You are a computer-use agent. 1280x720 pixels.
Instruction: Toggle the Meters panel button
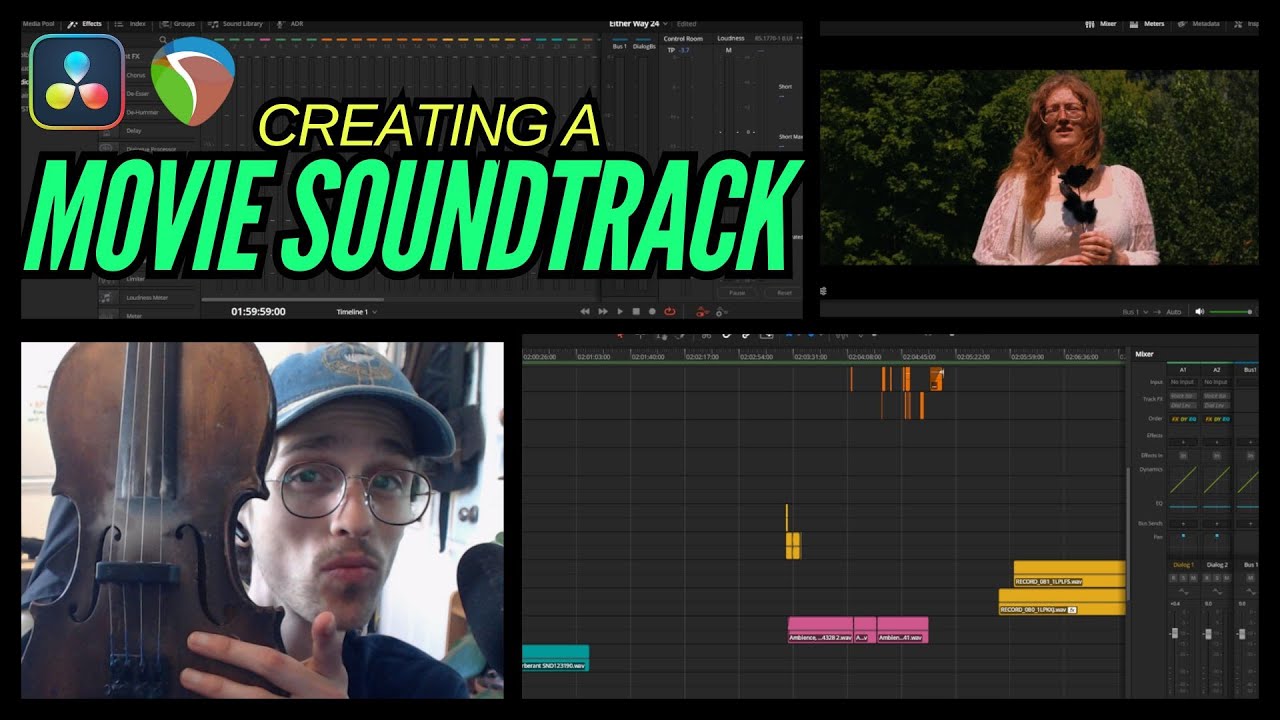pyautogui.click(x=1147, y=23)
